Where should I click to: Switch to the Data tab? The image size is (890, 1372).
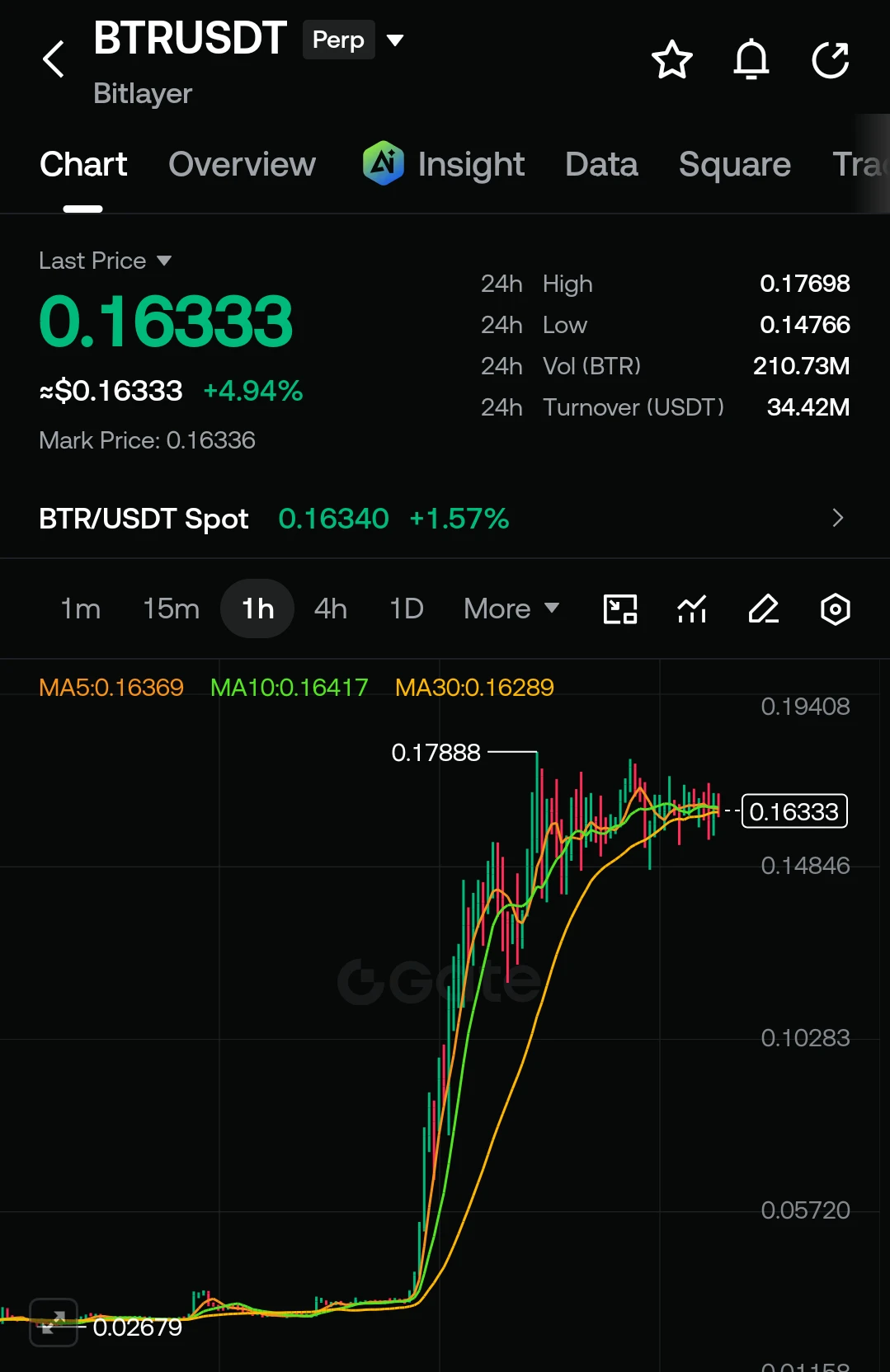pyautogui.click(x=601, y=164)
